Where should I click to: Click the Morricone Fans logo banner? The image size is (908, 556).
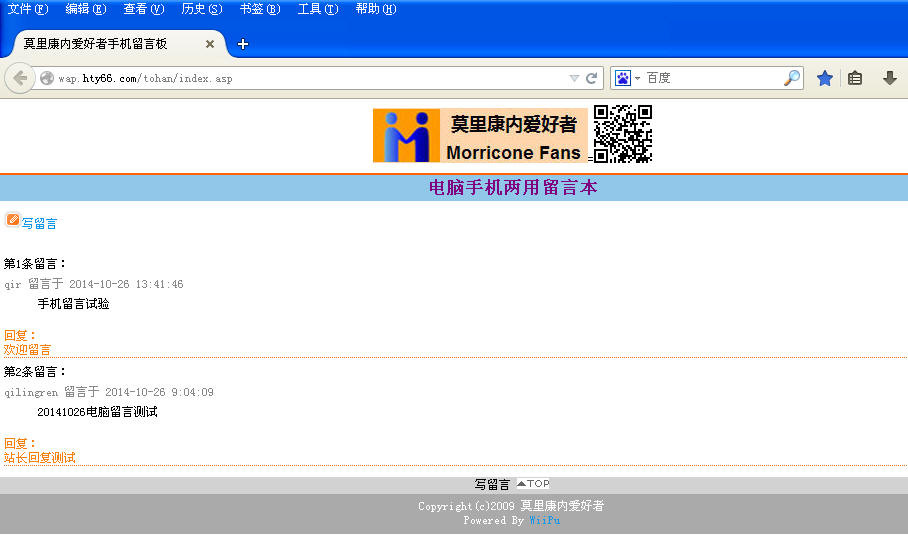point(480,136)
